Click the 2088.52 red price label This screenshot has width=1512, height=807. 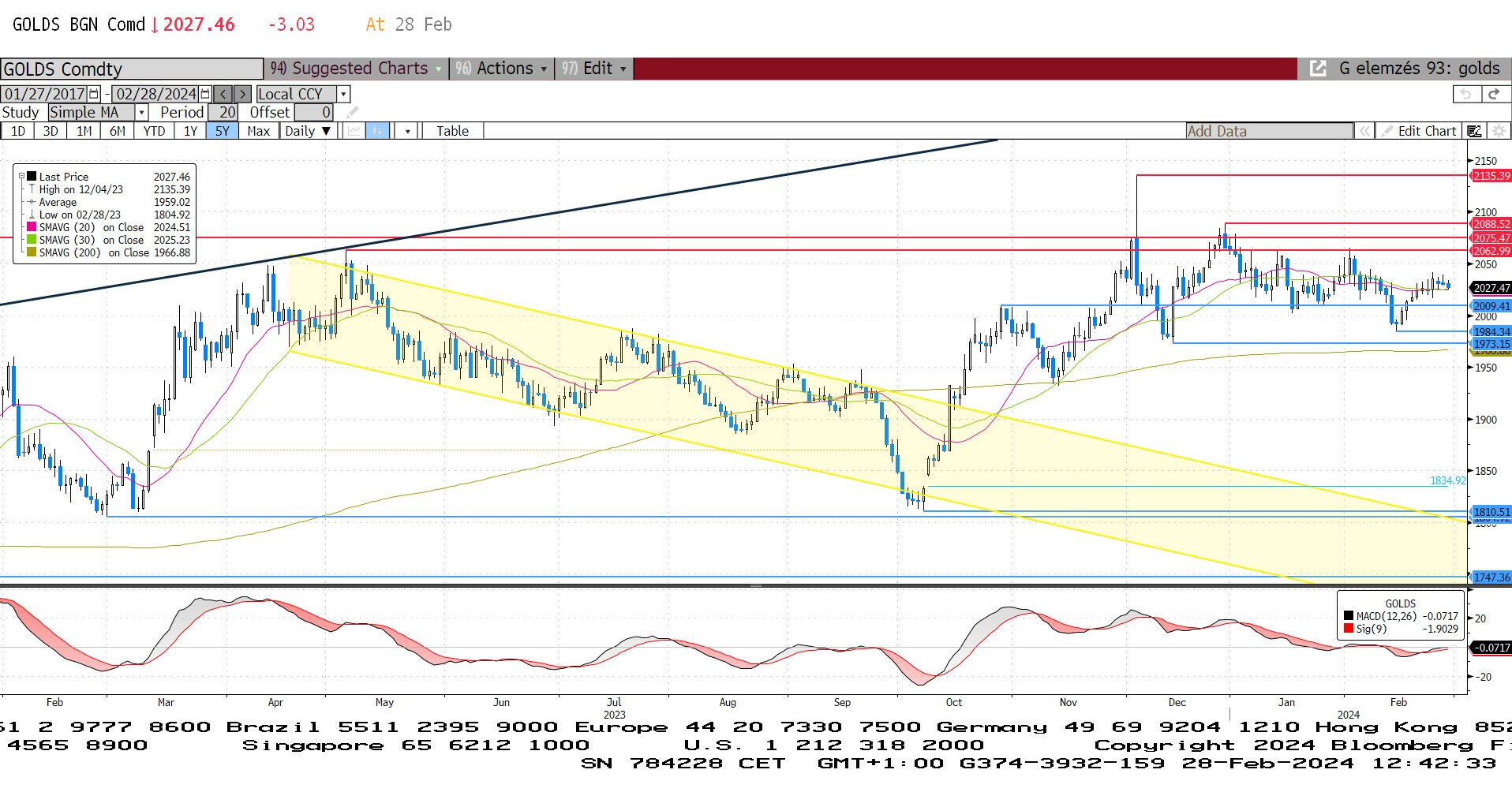point(1491,224)
